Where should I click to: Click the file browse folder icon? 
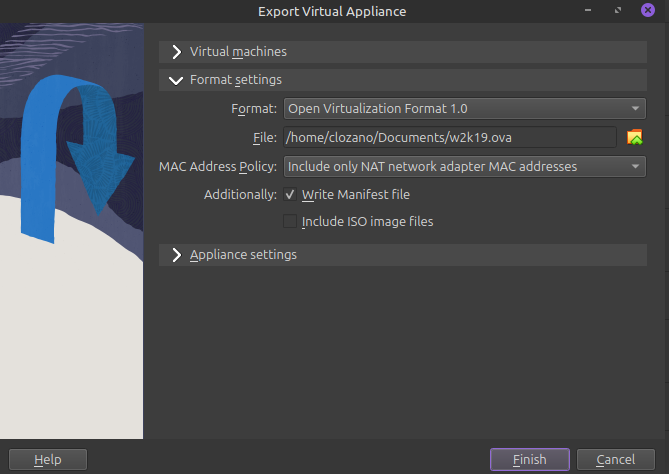[x=634, y=137]
